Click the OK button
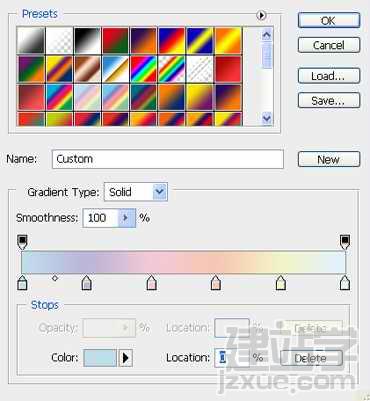Viewport: 370px width, 401px height. point(329,20)
